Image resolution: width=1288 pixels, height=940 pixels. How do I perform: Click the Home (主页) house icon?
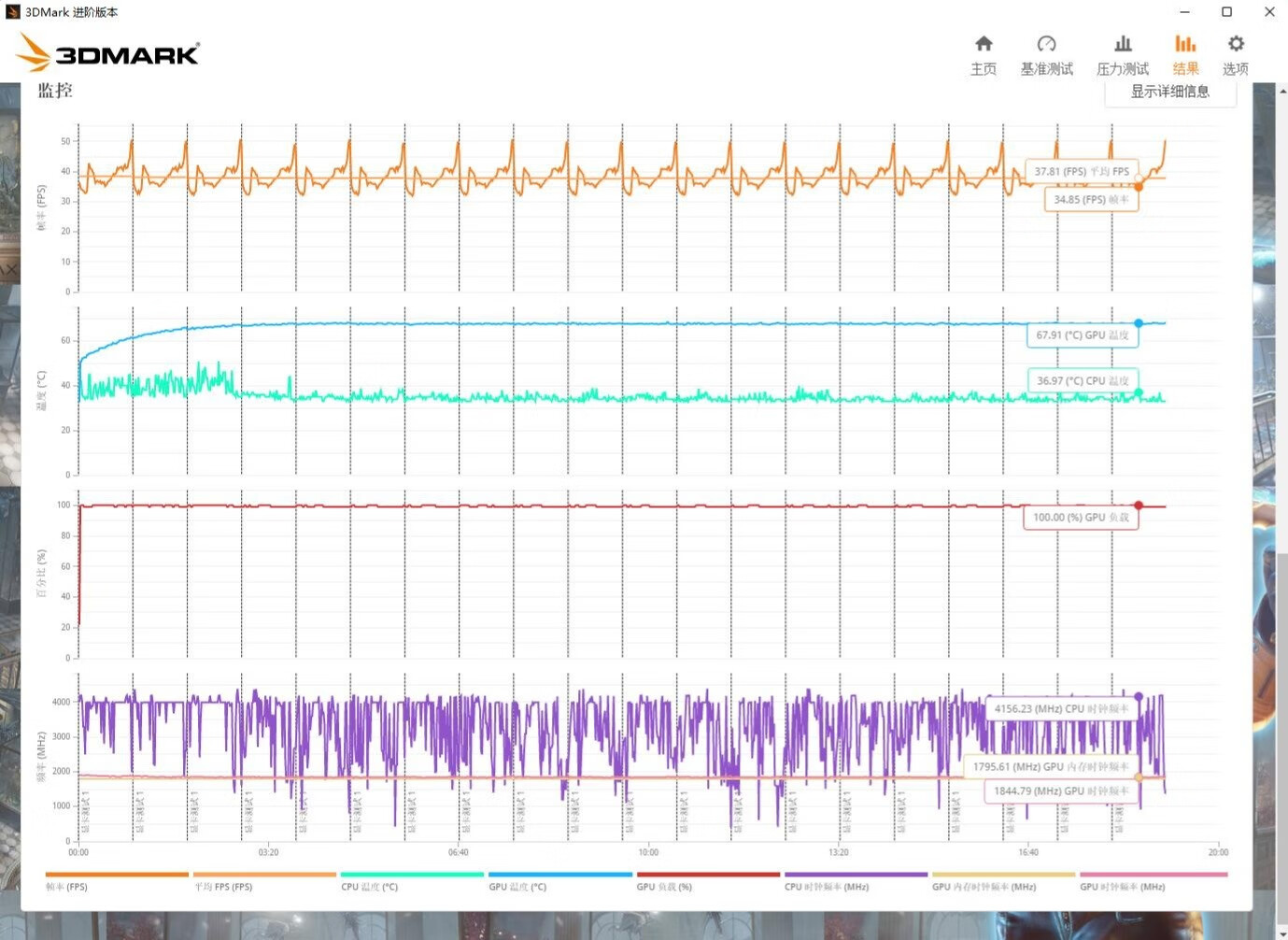tap(984, 44)
